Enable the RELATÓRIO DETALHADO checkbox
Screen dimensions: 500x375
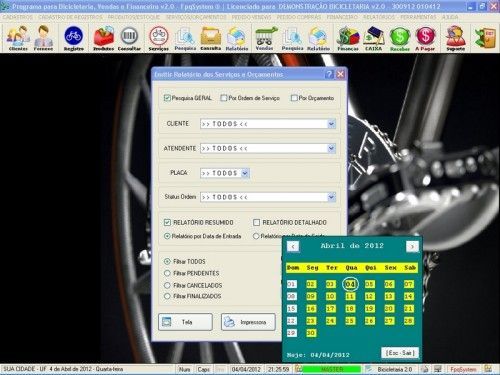[256, 222]
